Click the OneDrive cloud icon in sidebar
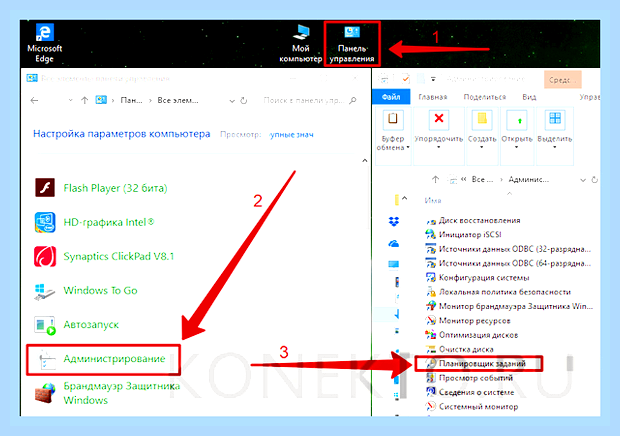The height and width of the screenshot is (436, 620). pyautogui.click(x=394, y=243)
